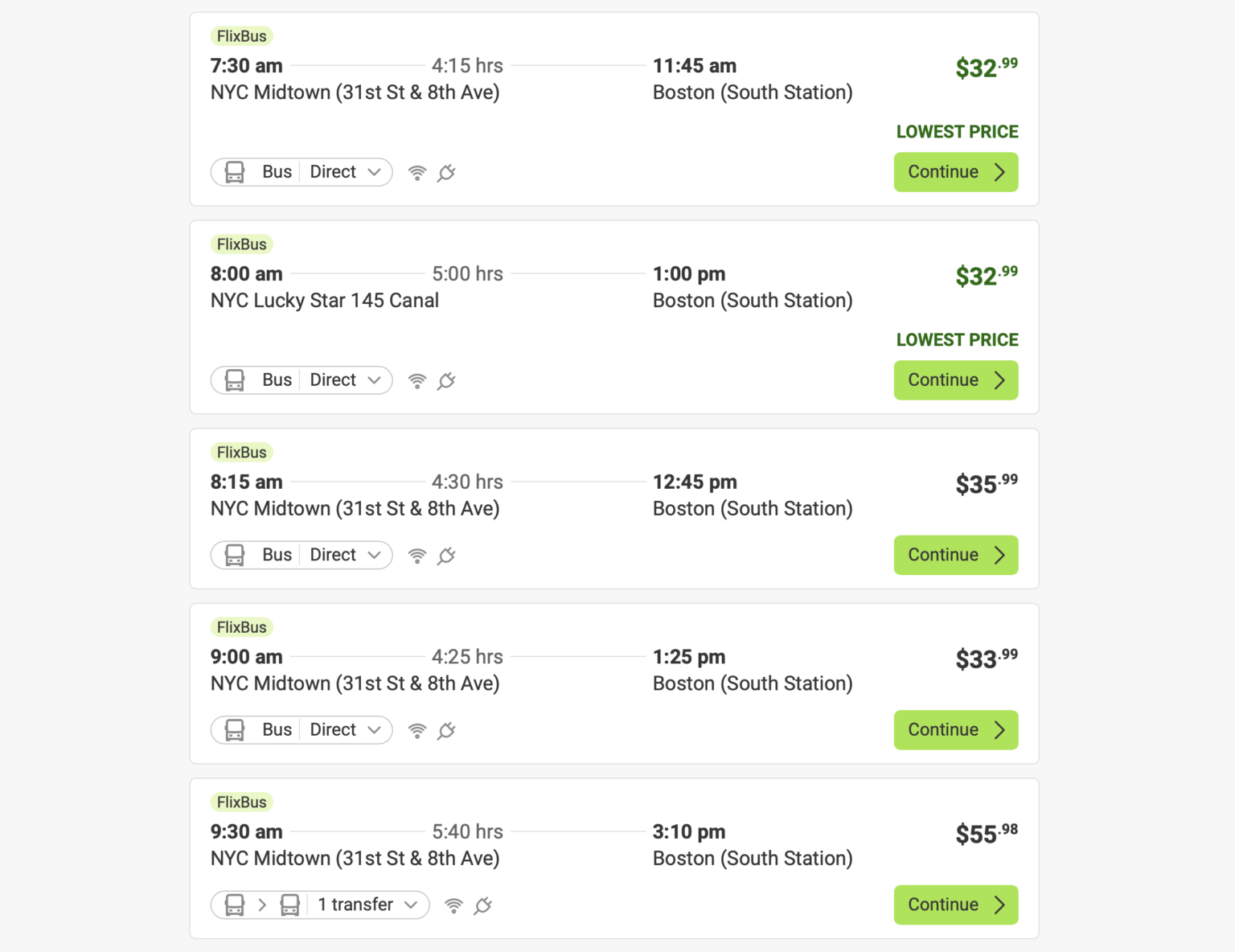Click the arrow inside the first Continue button
The image size is (1235, 952).
[x=999, y=172]
